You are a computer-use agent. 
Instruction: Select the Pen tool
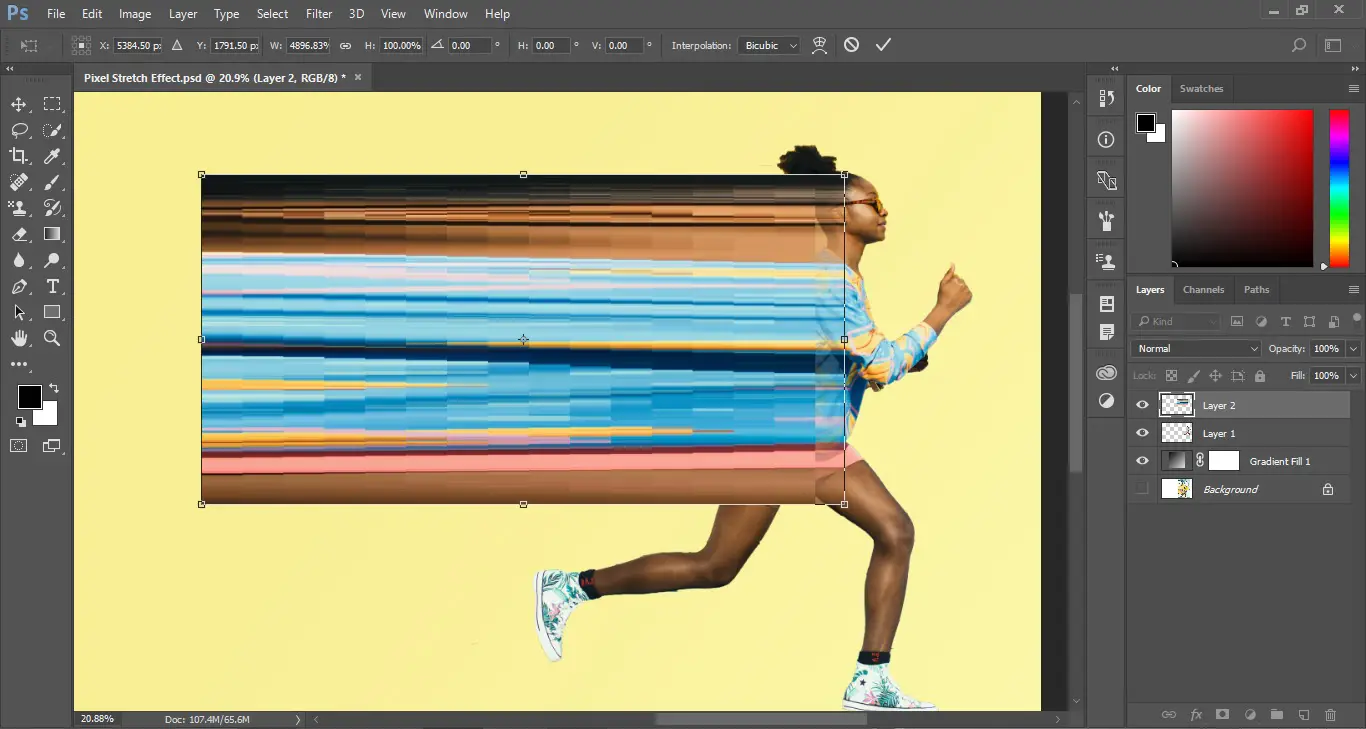click(18, 287)
